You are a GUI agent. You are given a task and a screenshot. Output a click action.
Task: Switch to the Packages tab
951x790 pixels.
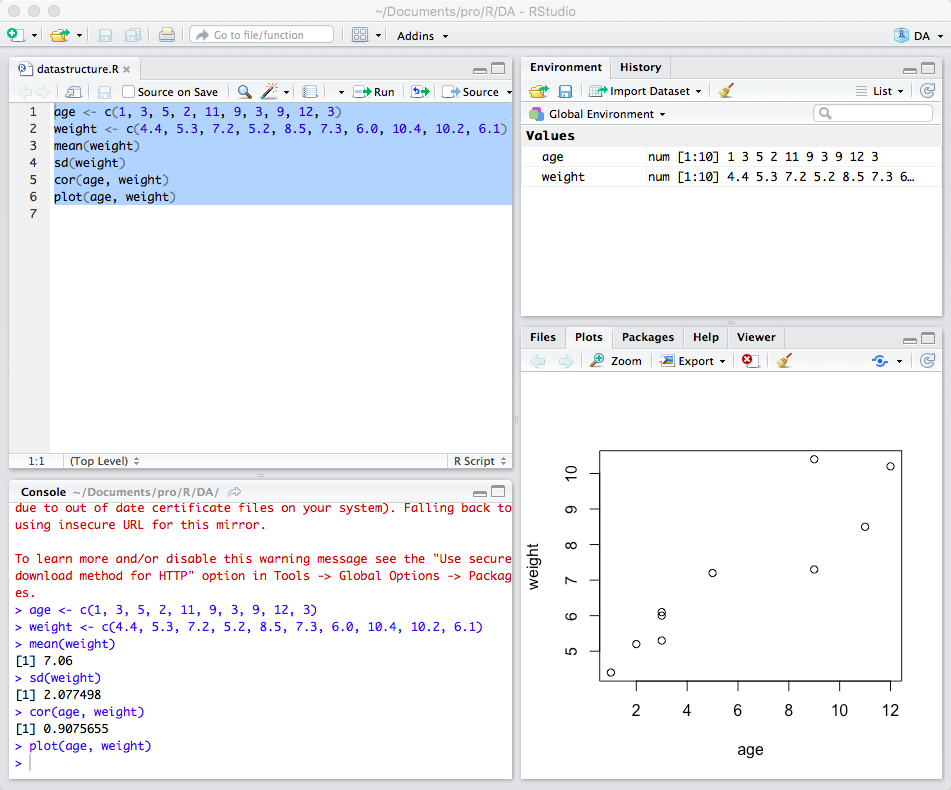pos(647,337)
